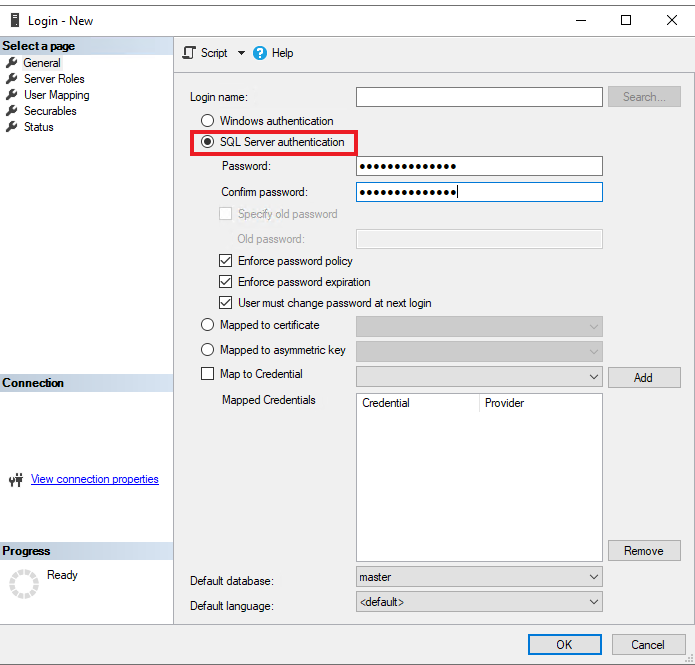This screenshot has height=665, width=695.
Task: Click the wrench icon beside User Mapping
Action: point(12,94)
